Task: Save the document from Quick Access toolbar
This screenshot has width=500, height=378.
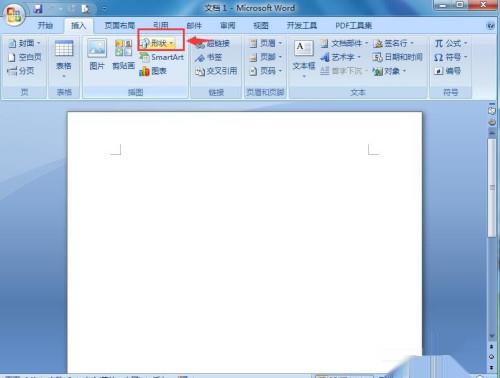Action: (38, 8)
